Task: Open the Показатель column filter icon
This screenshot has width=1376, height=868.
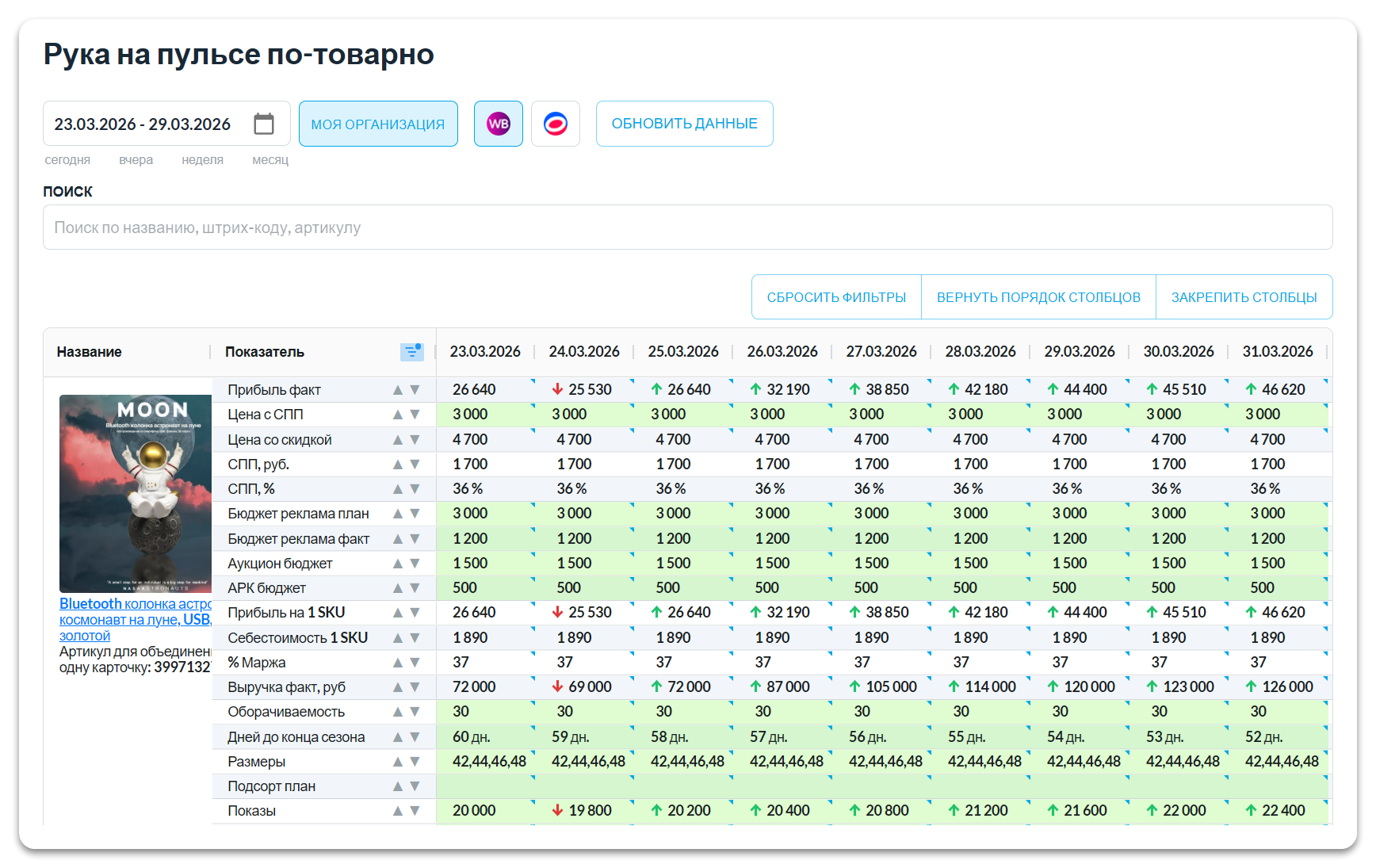Action: point(411,352)
